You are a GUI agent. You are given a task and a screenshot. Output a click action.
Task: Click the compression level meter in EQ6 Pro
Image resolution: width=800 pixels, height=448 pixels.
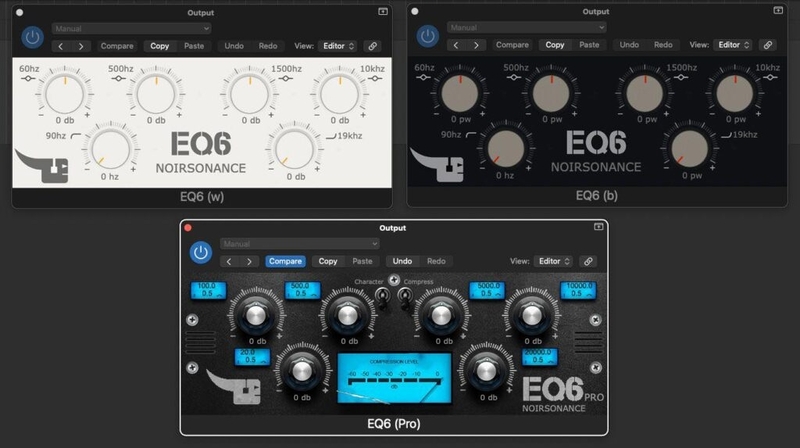[394, 378]
